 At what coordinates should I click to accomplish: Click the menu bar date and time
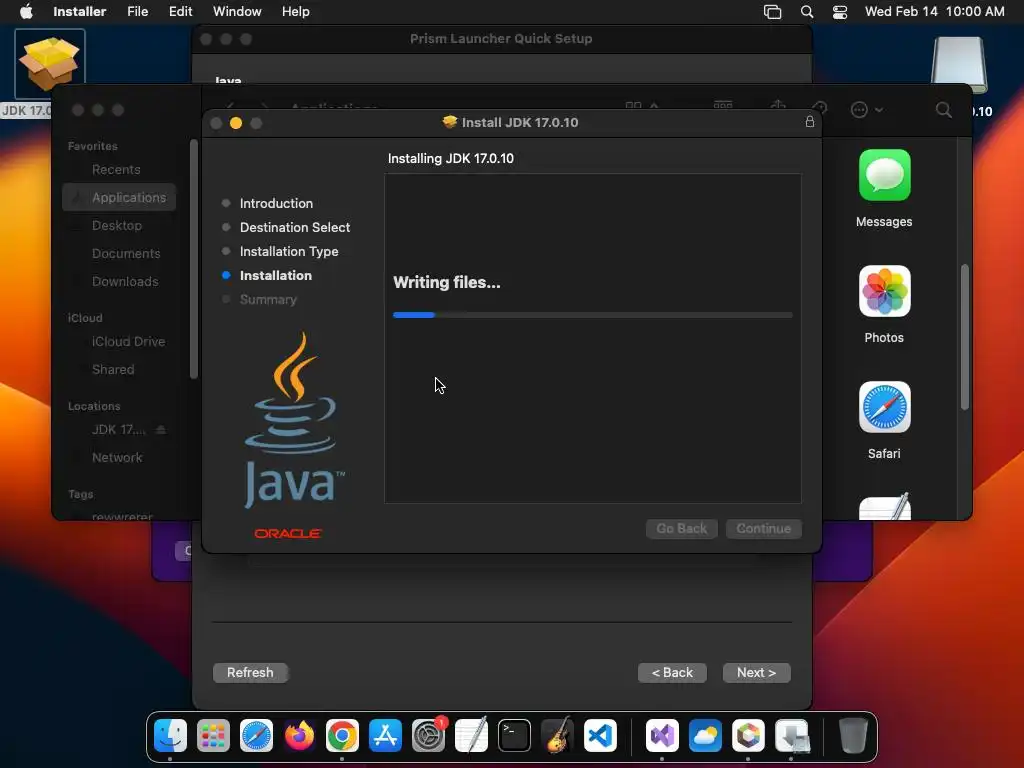[935, 12]
